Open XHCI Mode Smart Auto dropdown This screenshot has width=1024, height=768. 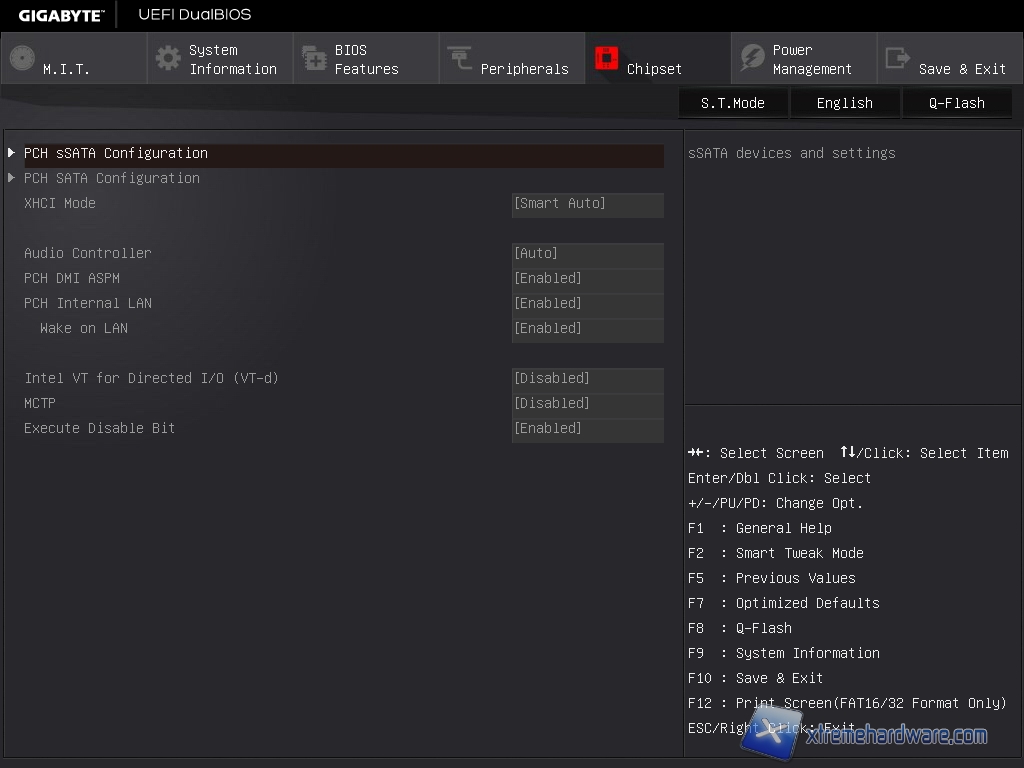point(587,204)
